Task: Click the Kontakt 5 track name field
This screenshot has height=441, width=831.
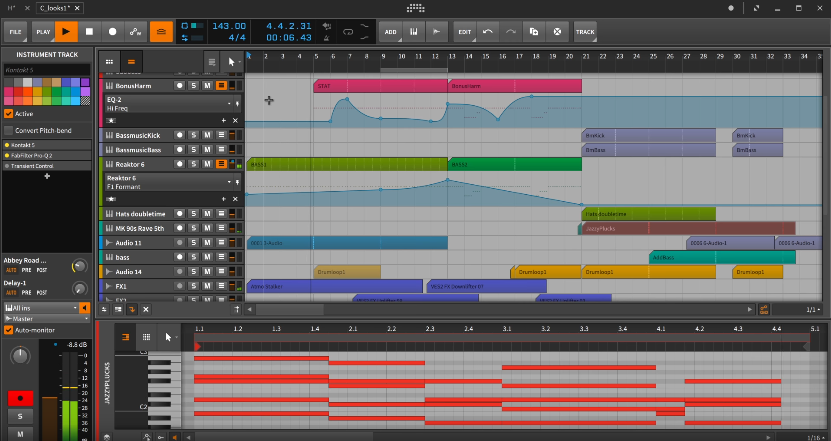Action: click(47, 70)
